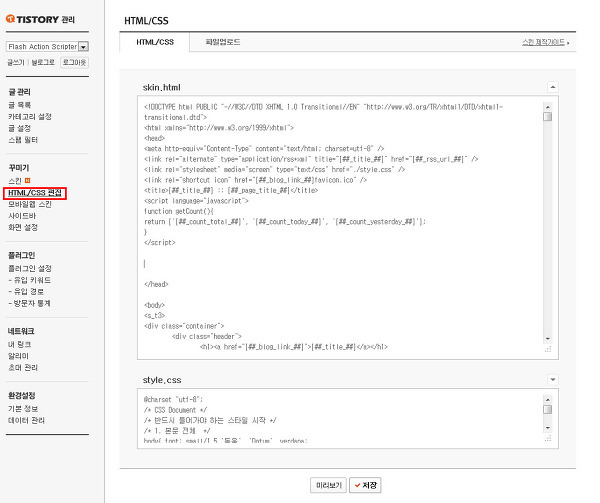Click the style.css scrollbar thumb
The width and height of the screenshot is (600, 503).
548,409
